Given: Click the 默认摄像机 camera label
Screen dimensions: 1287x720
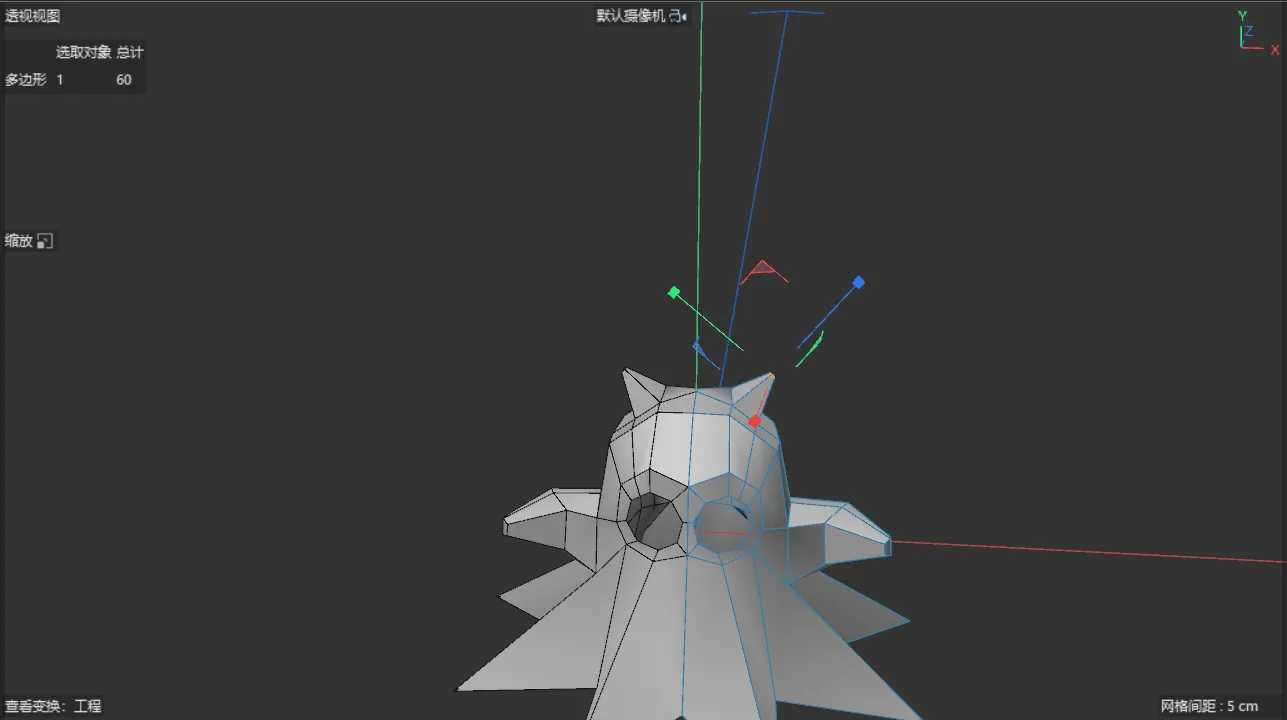Looking at the screenshot, I should (630, 16).
